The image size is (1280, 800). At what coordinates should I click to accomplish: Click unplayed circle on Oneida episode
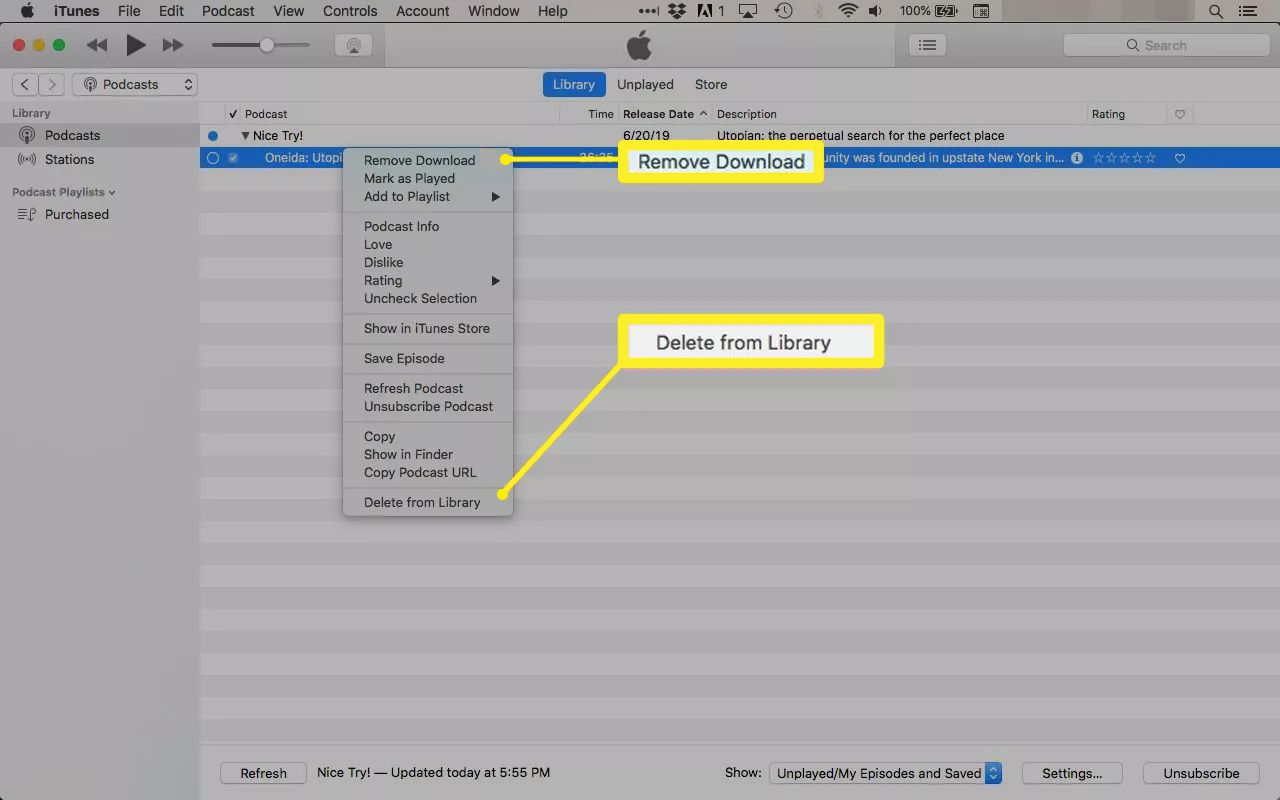212,158
